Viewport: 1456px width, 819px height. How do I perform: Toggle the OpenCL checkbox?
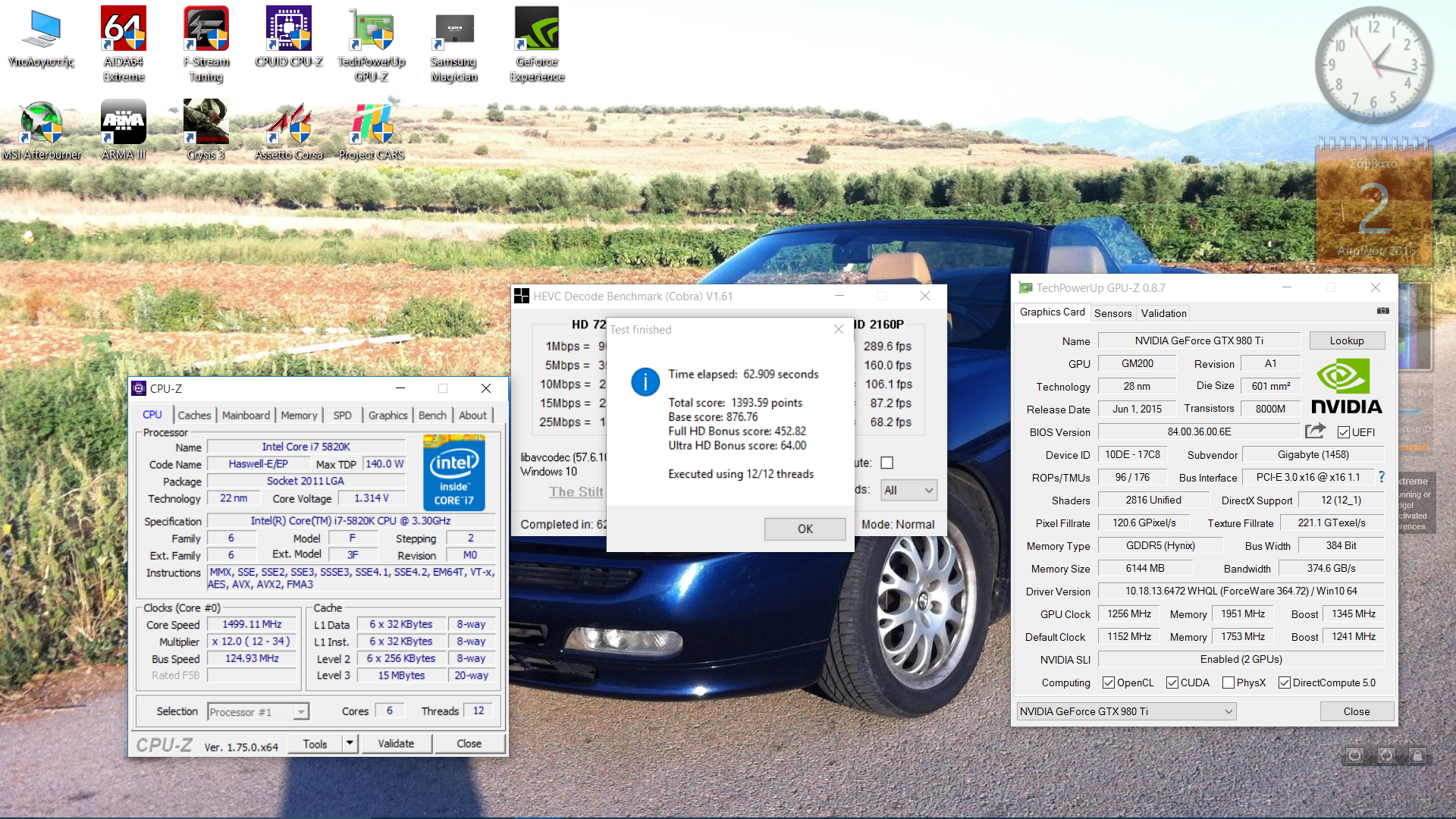tap(1109, 682)
